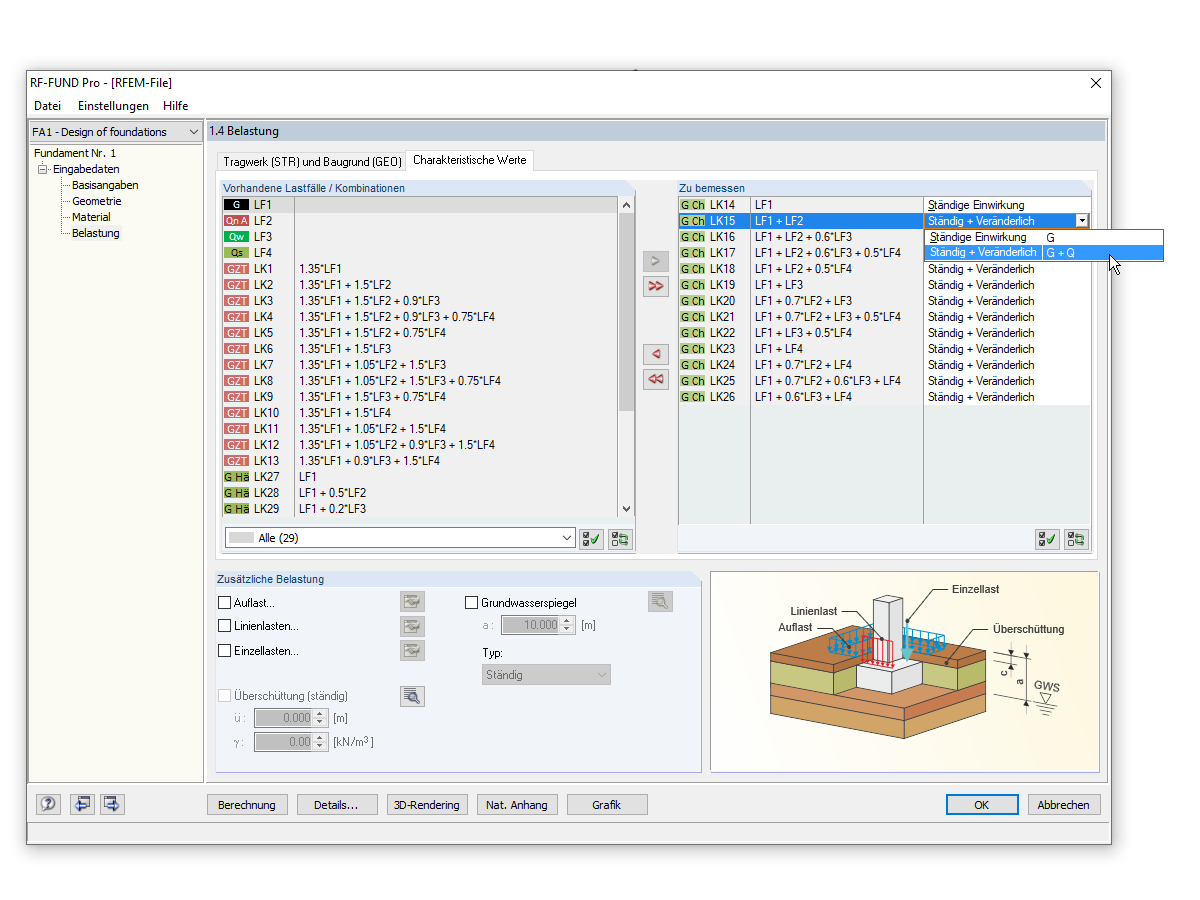Viewport: 1200px width, 900px height.
Task: Open Einzellasten edit dialog icon
Action: pos(412,650)
